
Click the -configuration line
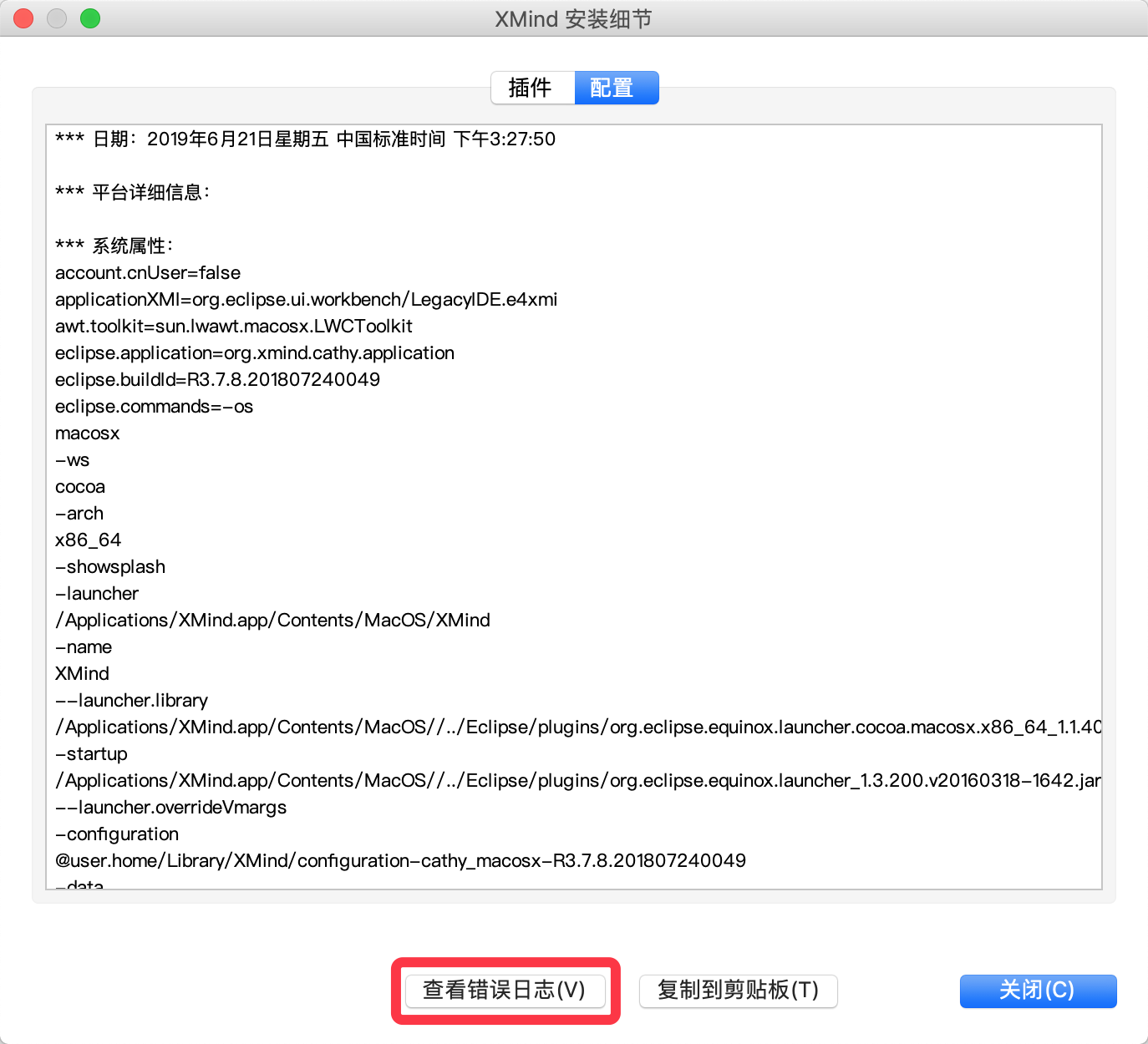point(117,834)
